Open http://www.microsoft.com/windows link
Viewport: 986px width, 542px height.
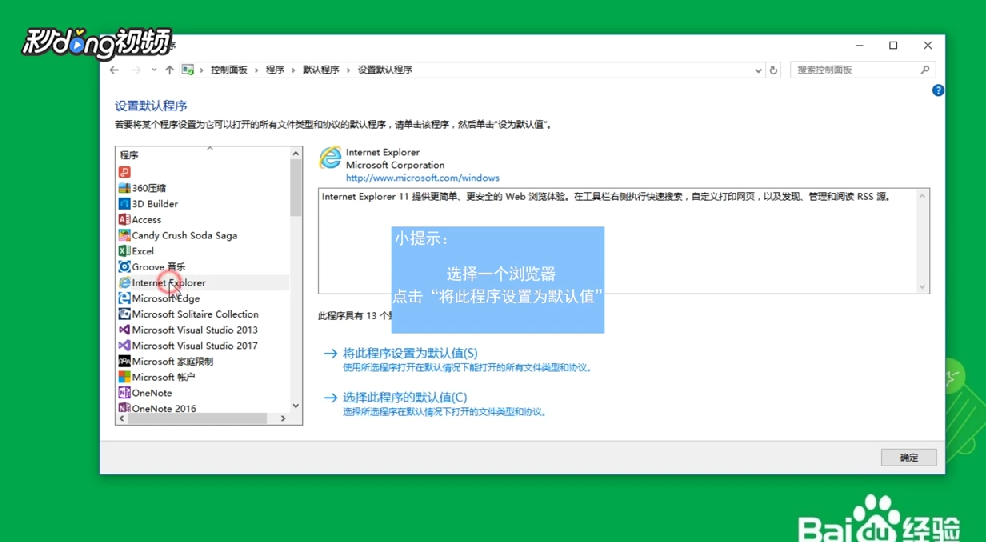click(x=423, y=178)
